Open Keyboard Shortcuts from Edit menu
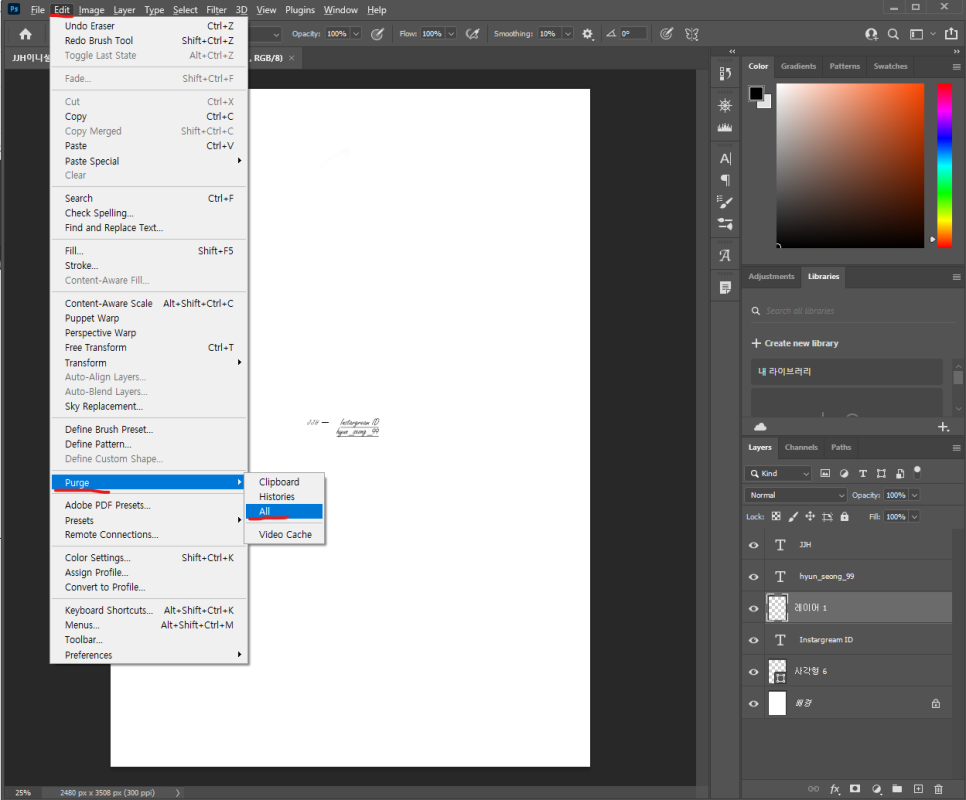This screenshot has height=800, width=966. point(148,610)
